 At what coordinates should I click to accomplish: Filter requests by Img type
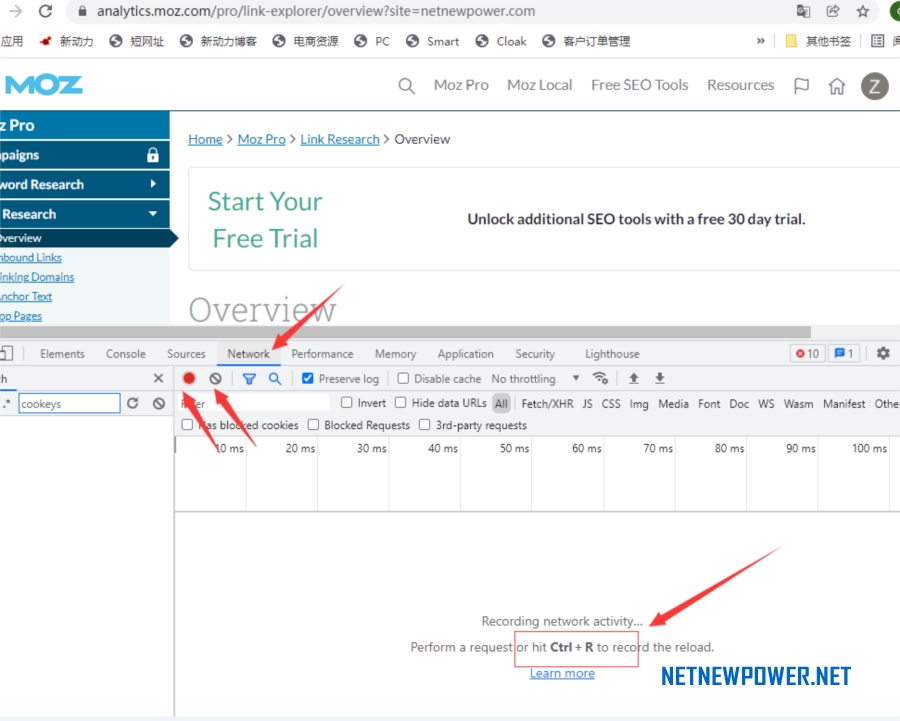tap(639, 404)
